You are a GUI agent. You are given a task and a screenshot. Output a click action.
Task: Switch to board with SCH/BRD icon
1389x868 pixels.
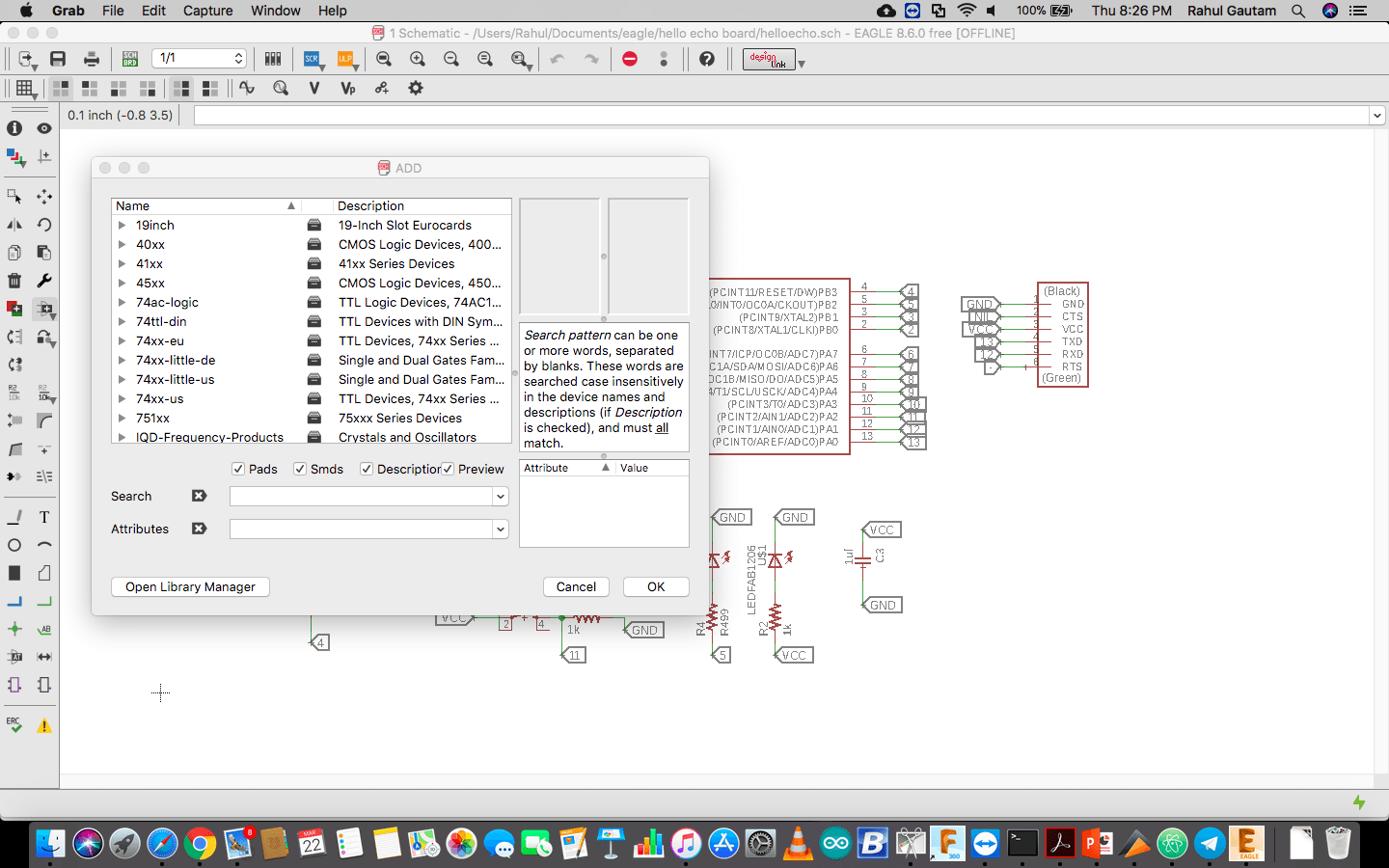click(130, 59)
